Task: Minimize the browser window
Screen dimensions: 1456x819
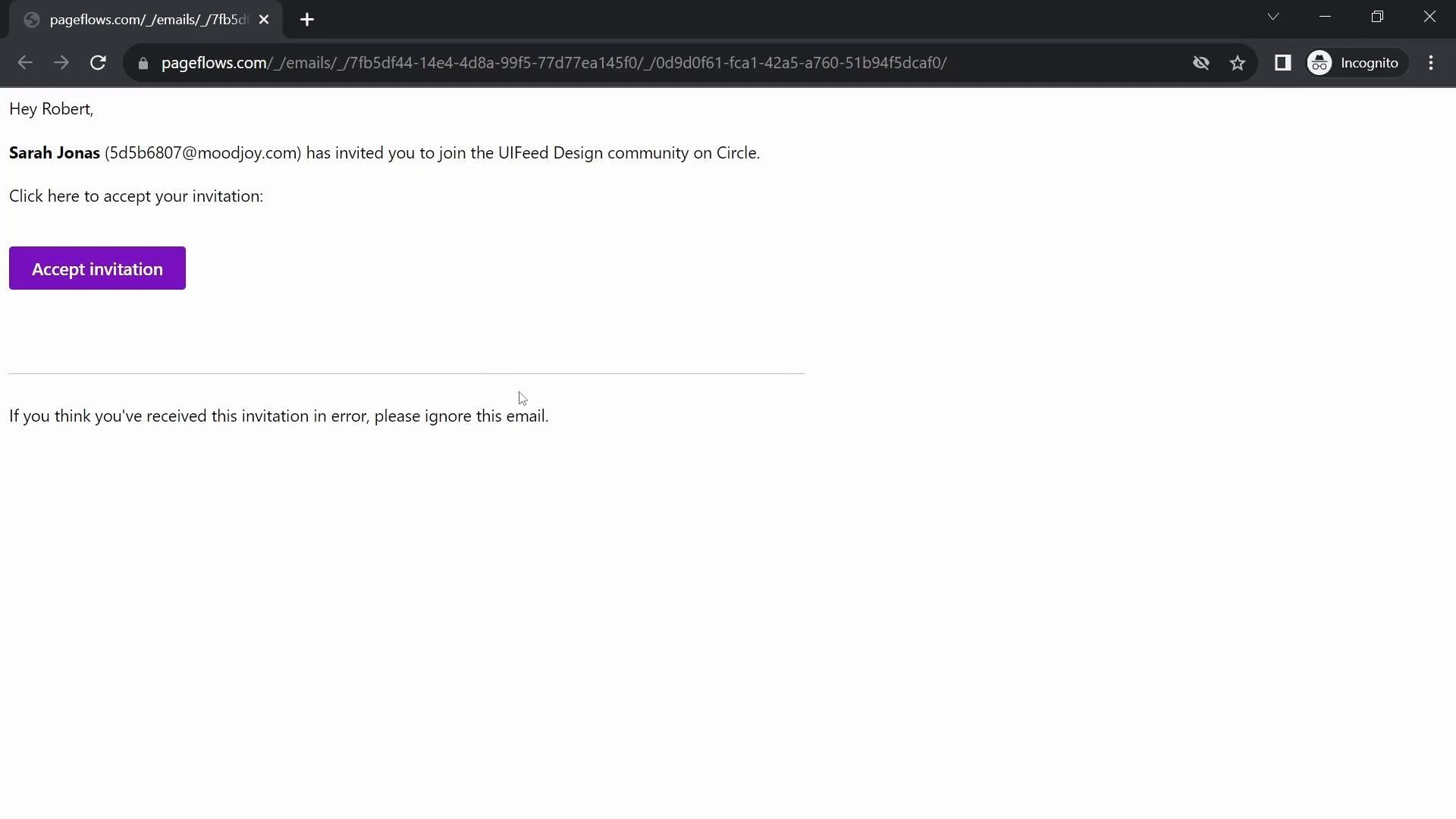Action: tap(1326, 17)
